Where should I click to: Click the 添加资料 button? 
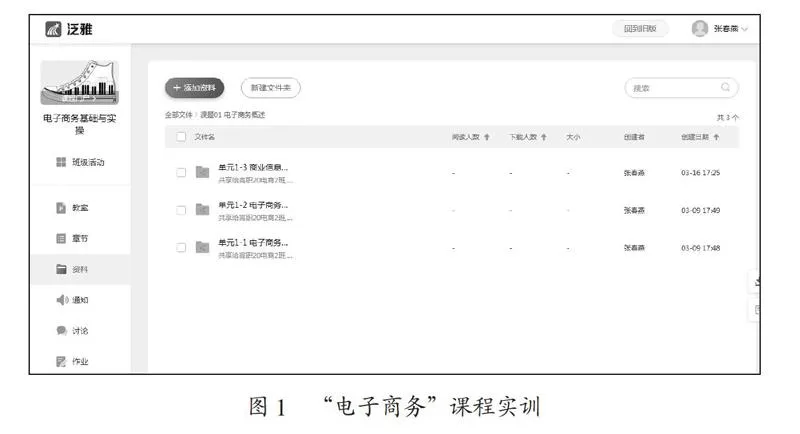click(x=194, y=88)
